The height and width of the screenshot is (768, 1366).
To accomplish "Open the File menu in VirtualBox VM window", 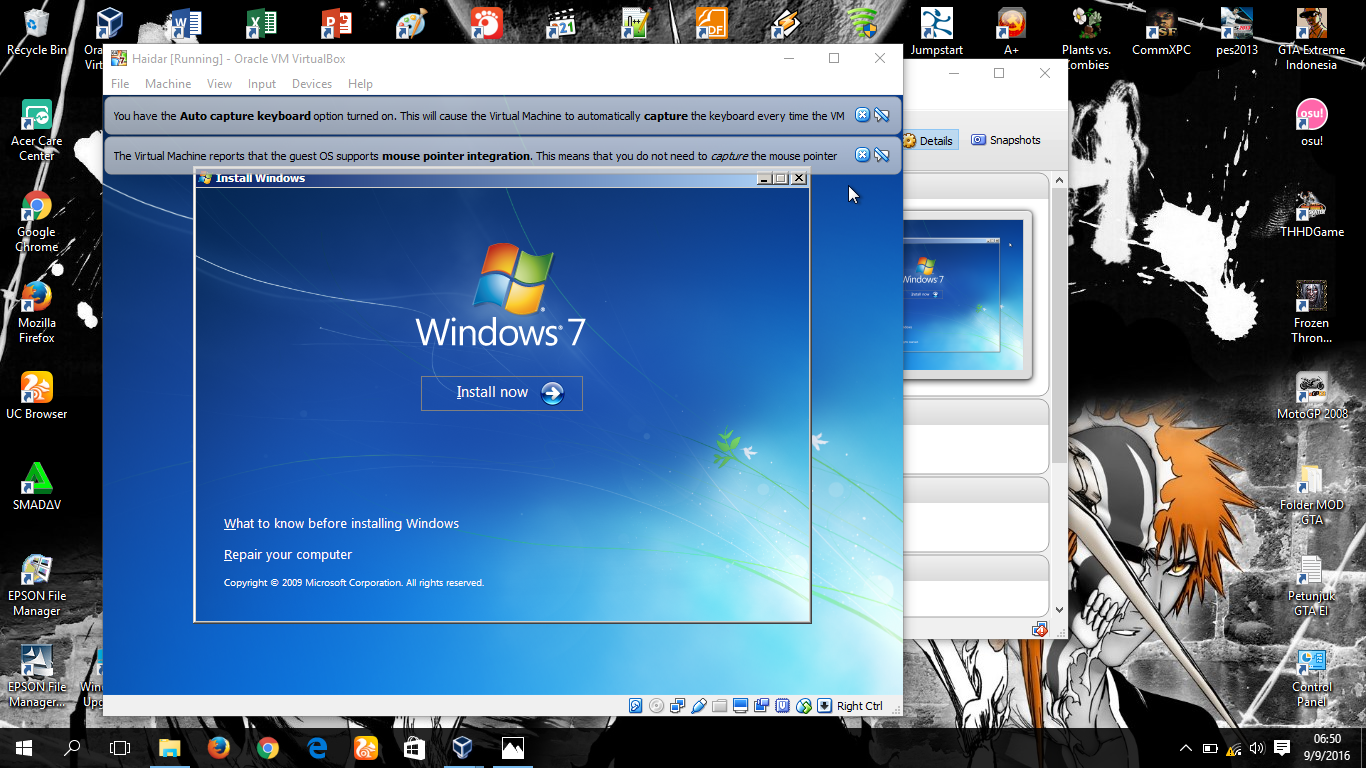I will 120,84.
